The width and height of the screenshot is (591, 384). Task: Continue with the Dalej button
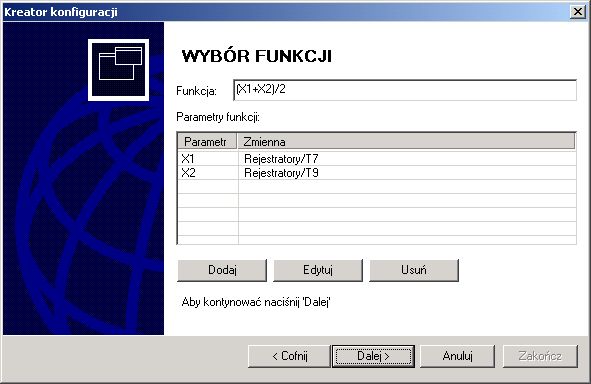pyautogui.click(x=373, y=356)
